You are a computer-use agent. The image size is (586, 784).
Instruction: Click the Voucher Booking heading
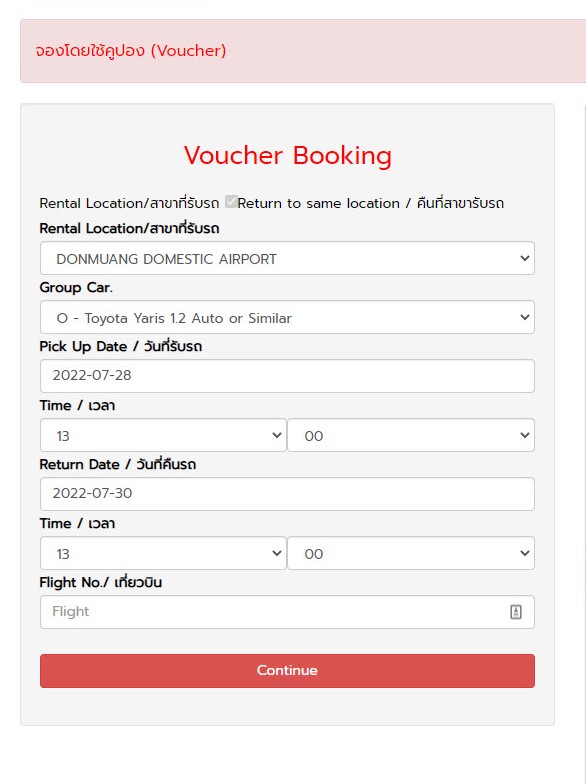tap(288, 155)
